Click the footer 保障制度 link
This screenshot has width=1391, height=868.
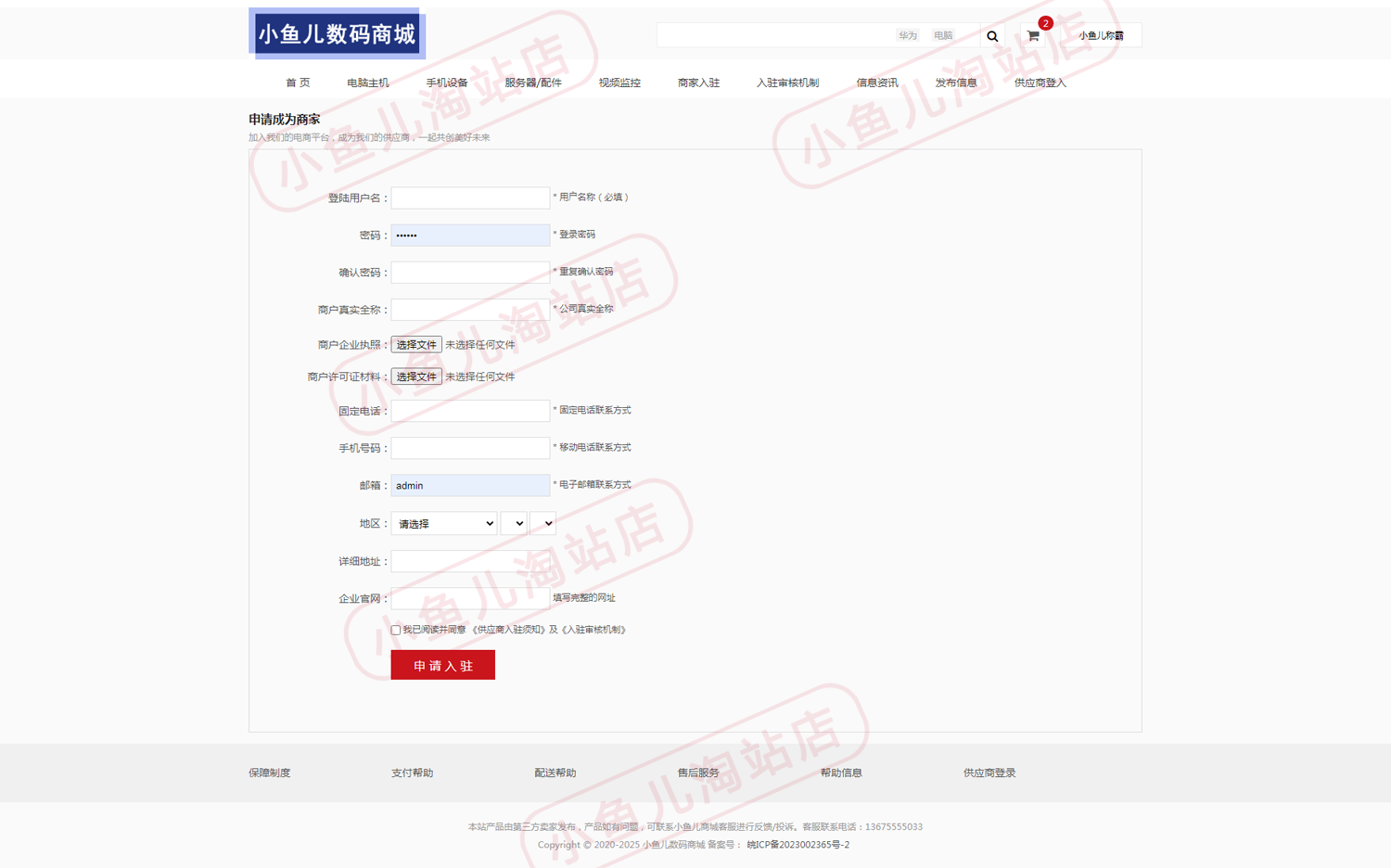coord(270,772)
